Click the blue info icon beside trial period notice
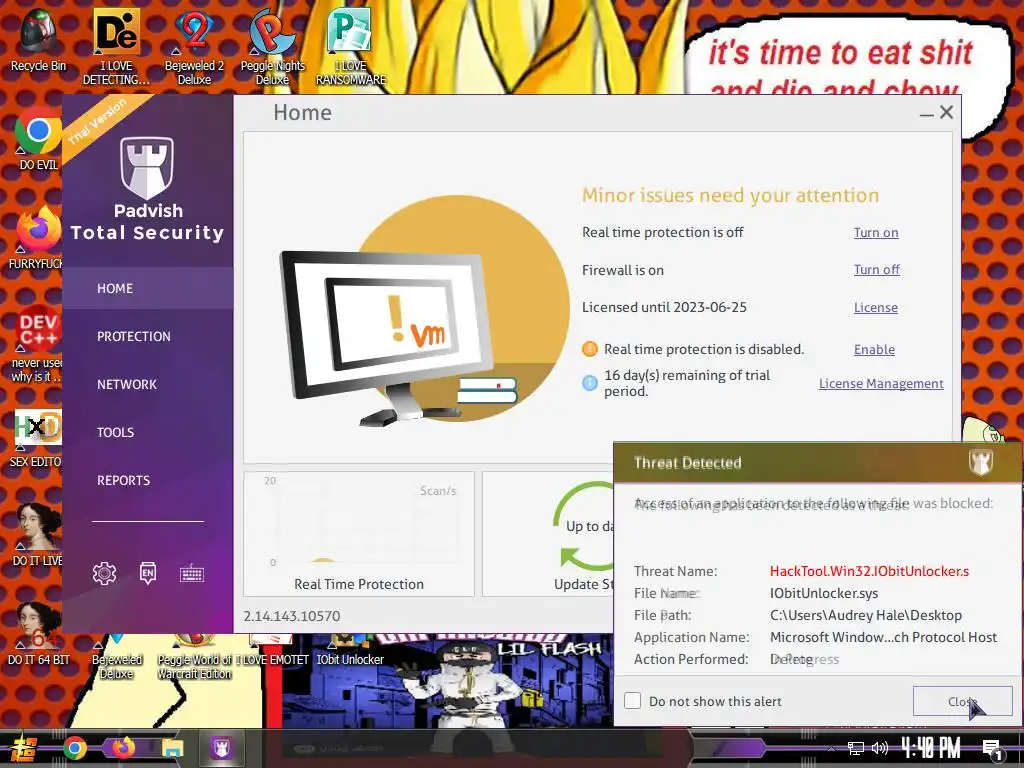The height and width of the screenshot is (768, 1024). [x=590, y=383]
